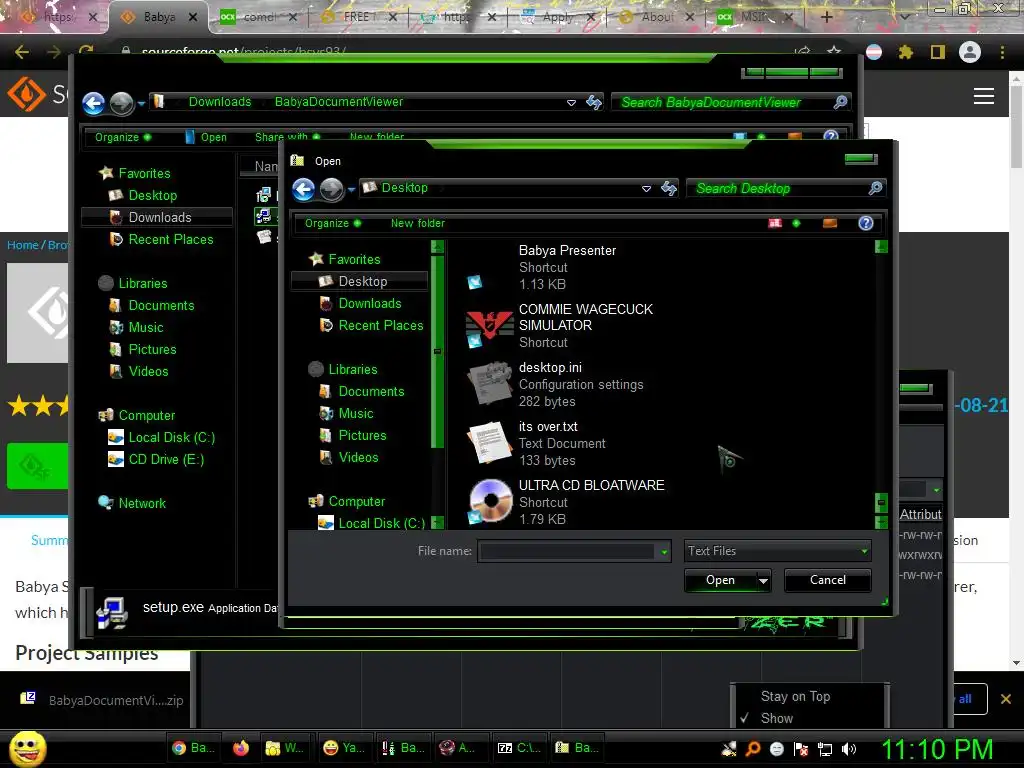Select COMMIE WAGECUCK SIMULATOR shortcut icon
The image size is (1024, 768).
[488, 327]
